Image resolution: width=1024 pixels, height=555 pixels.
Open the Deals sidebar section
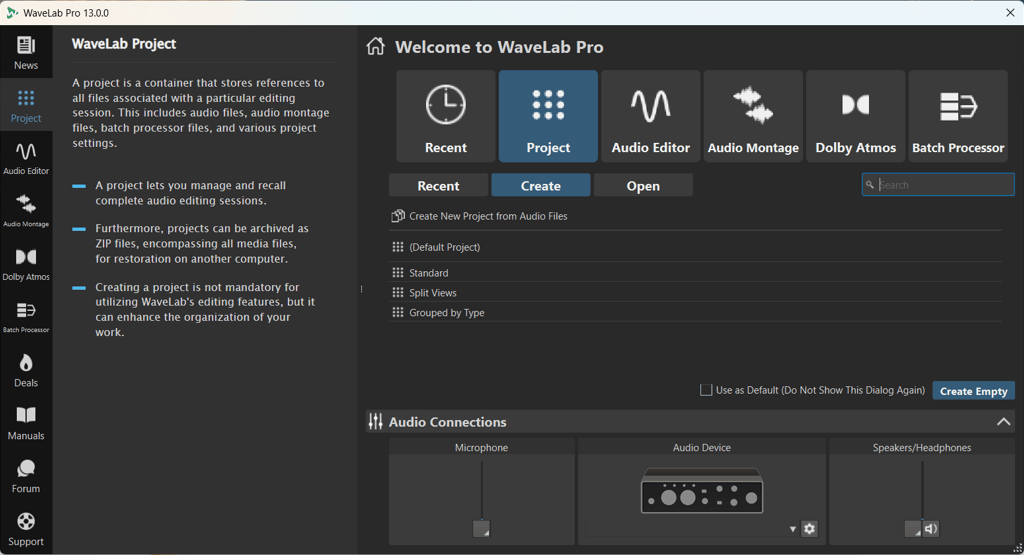tap(26, 370)
